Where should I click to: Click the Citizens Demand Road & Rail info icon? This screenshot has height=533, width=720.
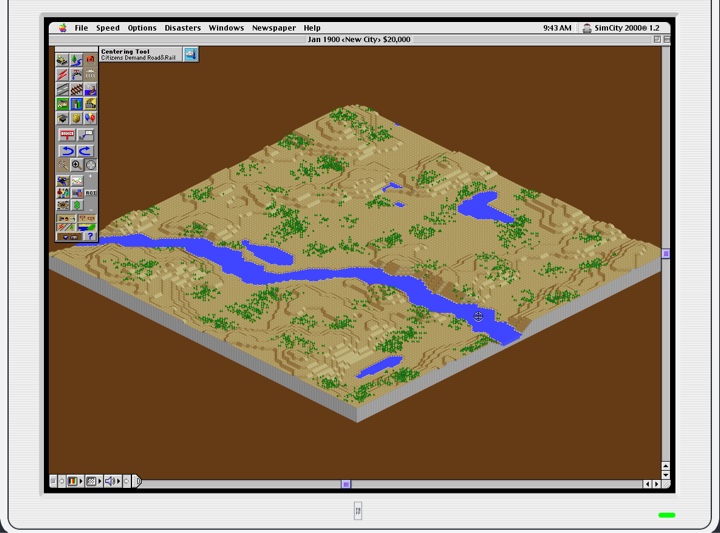tap(189, 54)
